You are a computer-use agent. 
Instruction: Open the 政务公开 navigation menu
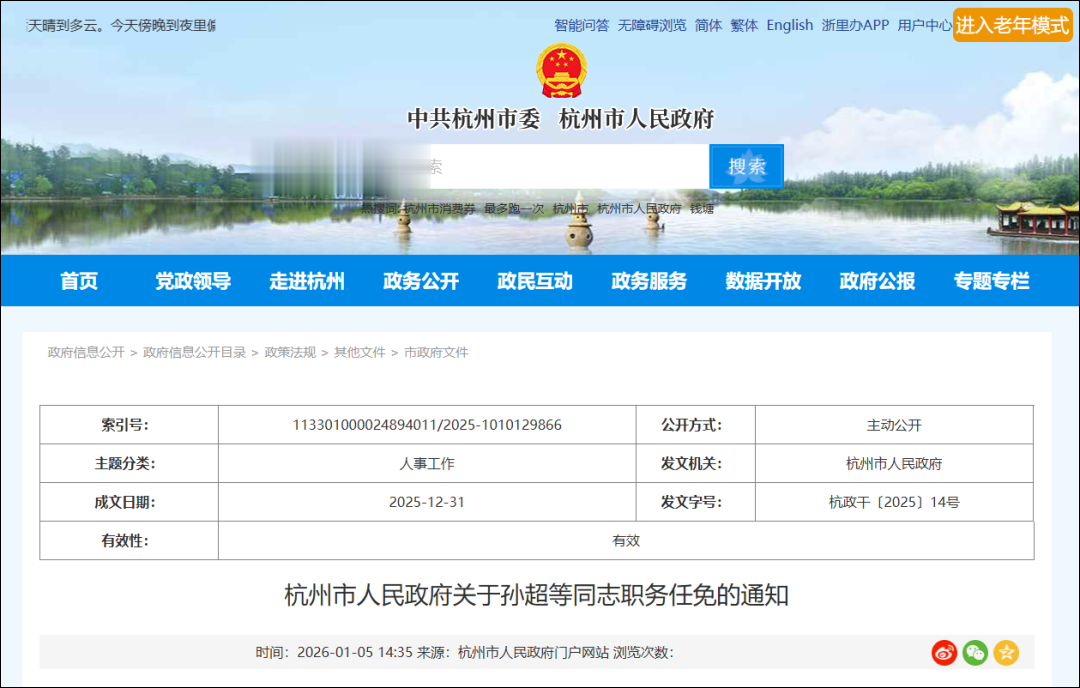point(420,281)
